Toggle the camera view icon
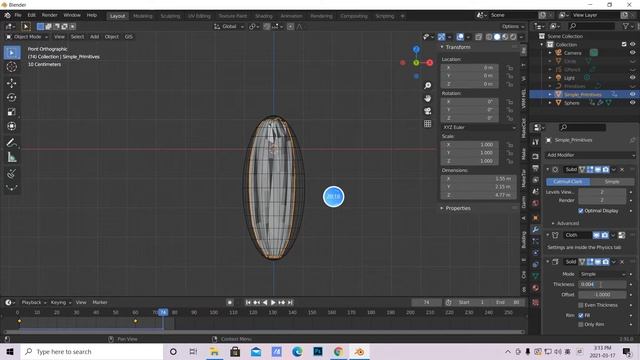 point(427,111)
